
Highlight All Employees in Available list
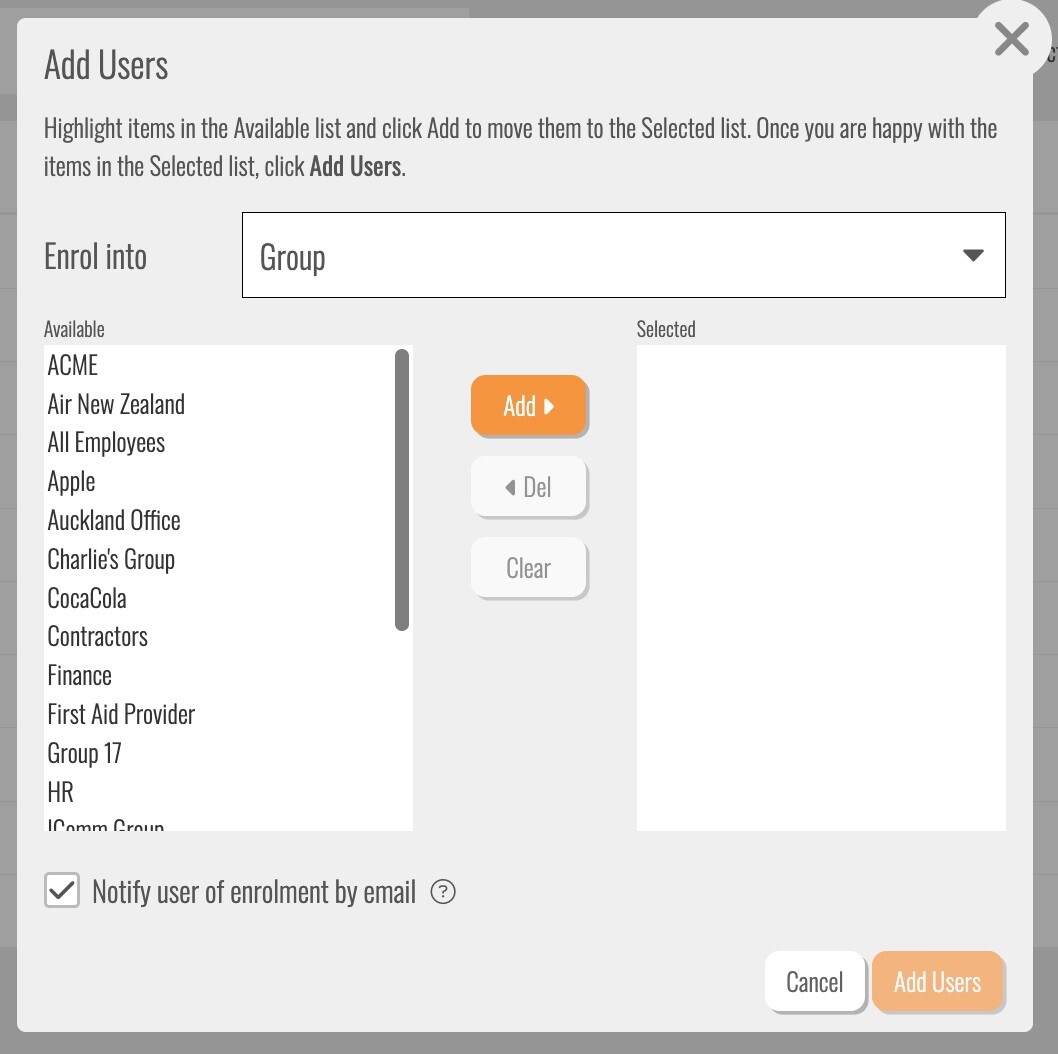click(x=106, y=443)
